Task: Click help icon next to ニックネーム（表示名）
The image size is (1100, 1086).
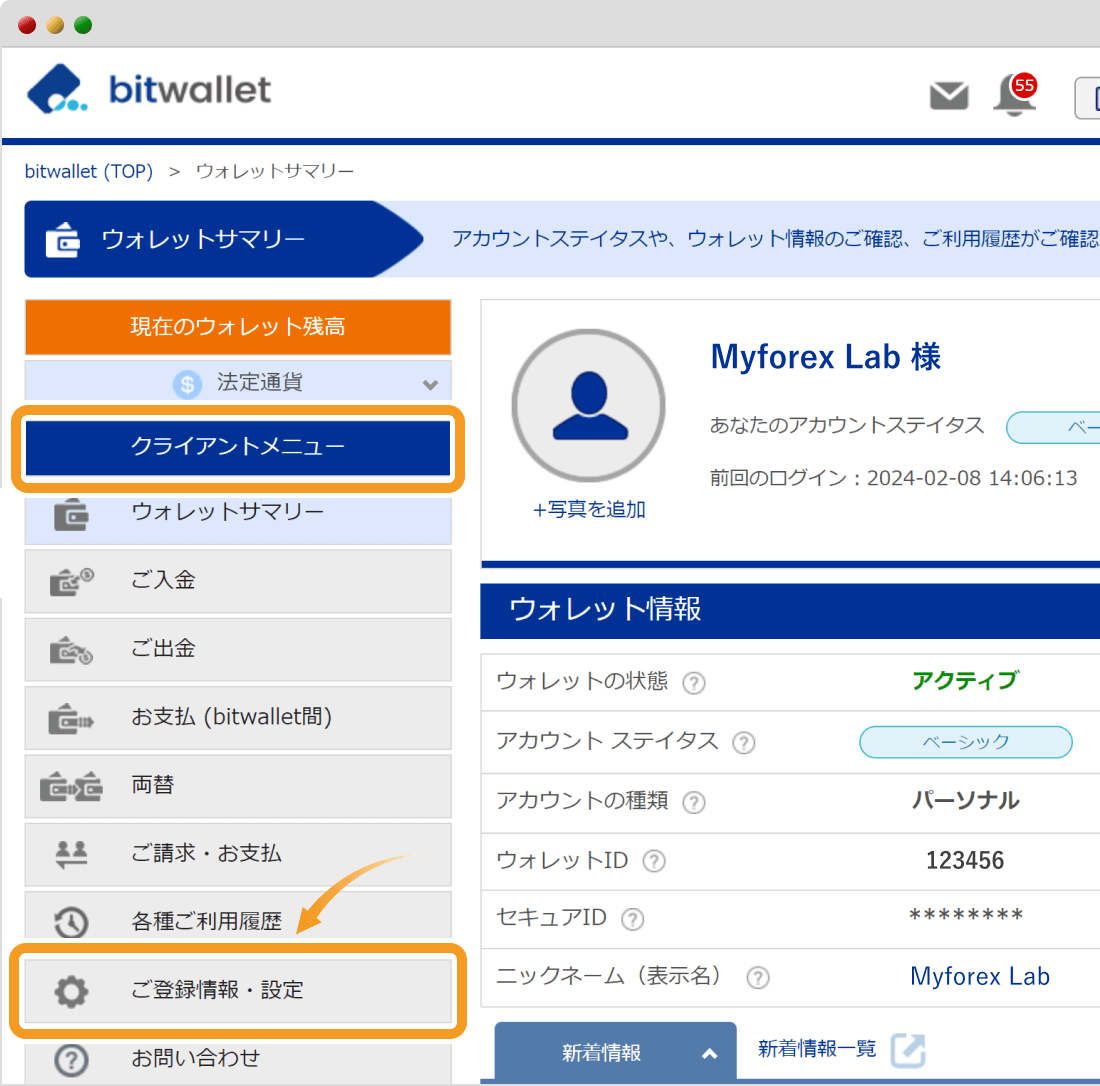Action: [758, 977]
